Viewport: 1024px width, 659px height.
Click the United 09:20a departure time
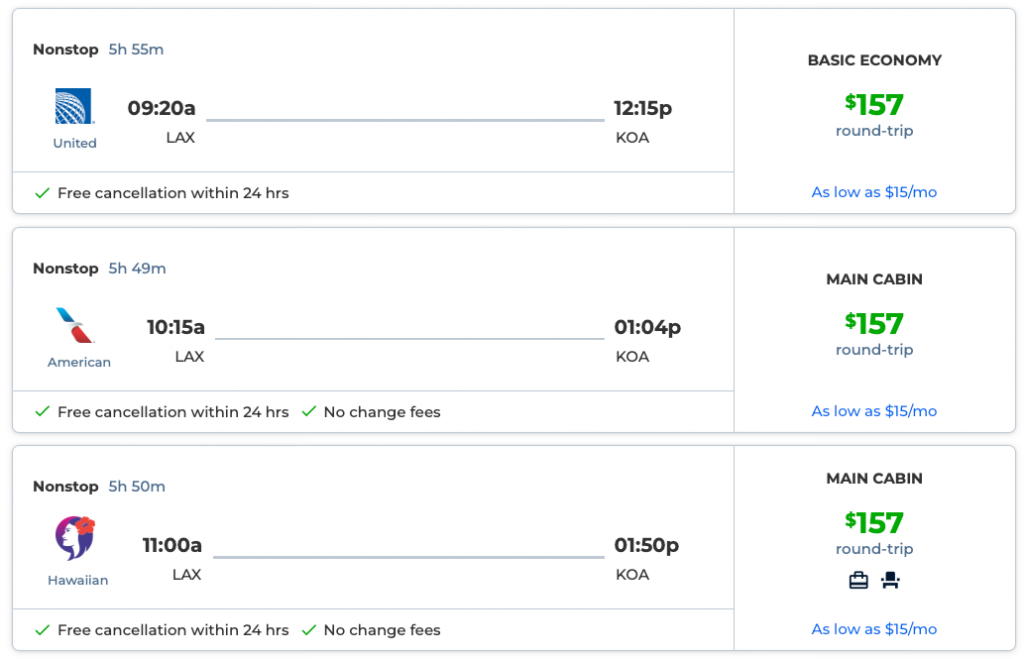[x=161, y=108]
